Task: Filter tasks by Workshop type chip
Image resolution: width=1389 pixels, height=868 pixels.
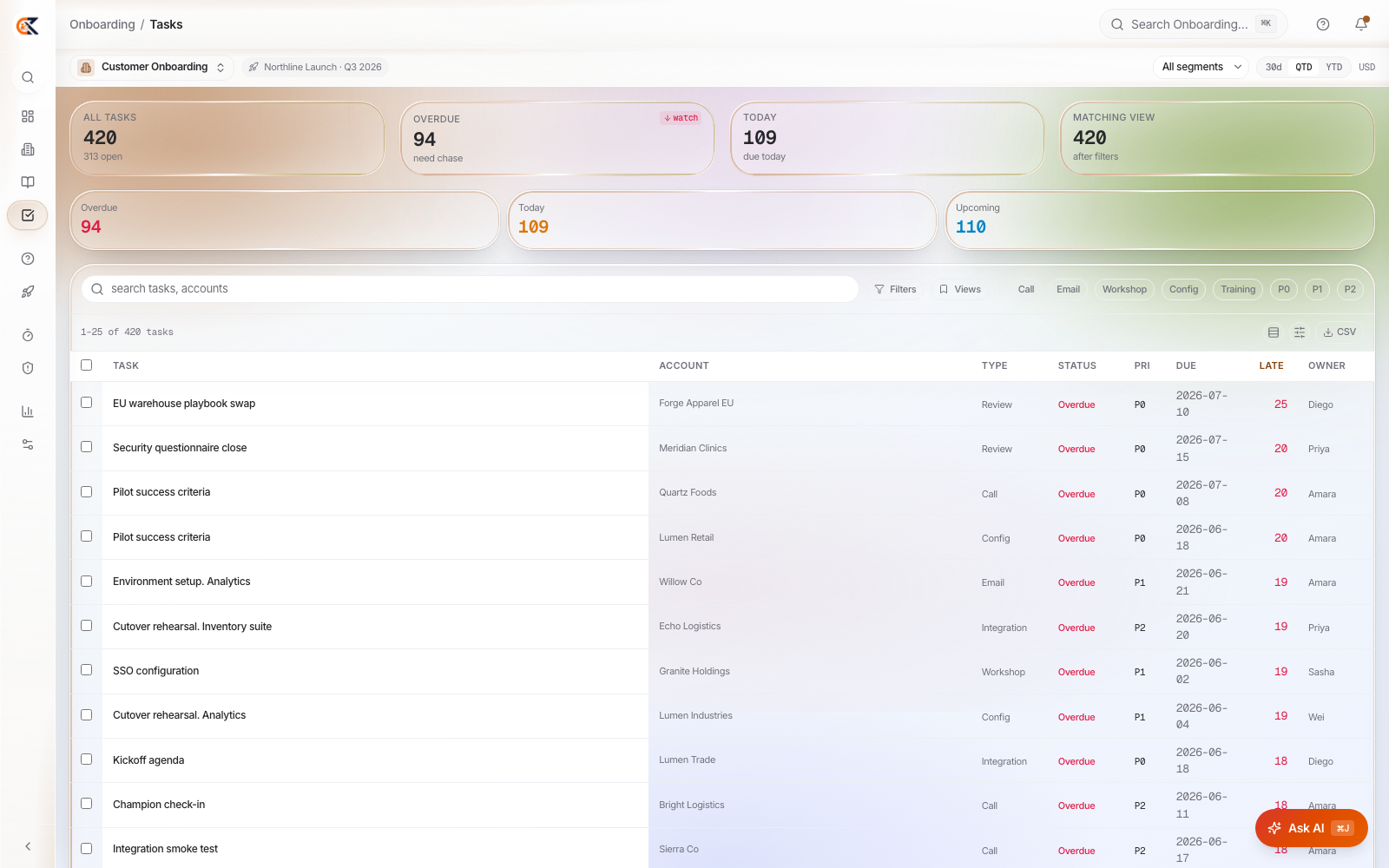Action: click(x=1124, y=289)
